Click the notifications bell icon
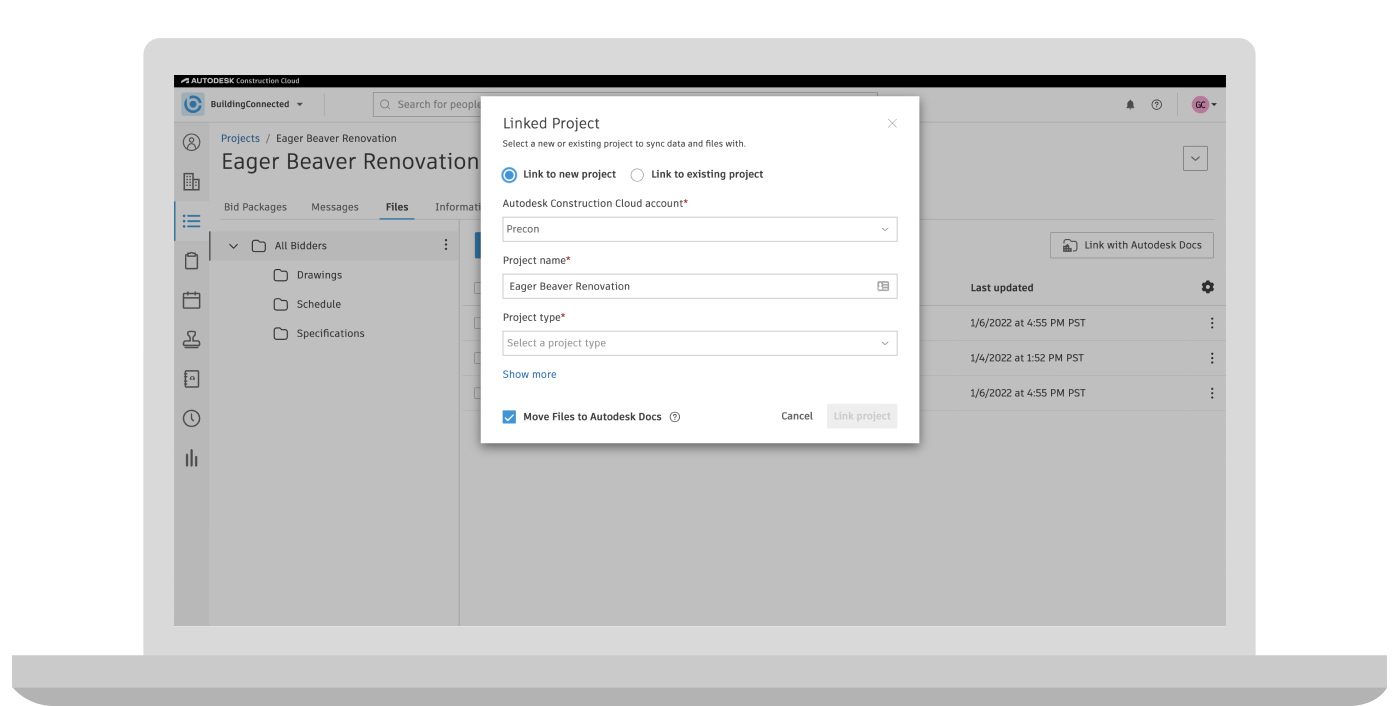The image size is (1400, 706). [x=1130, y=105]
